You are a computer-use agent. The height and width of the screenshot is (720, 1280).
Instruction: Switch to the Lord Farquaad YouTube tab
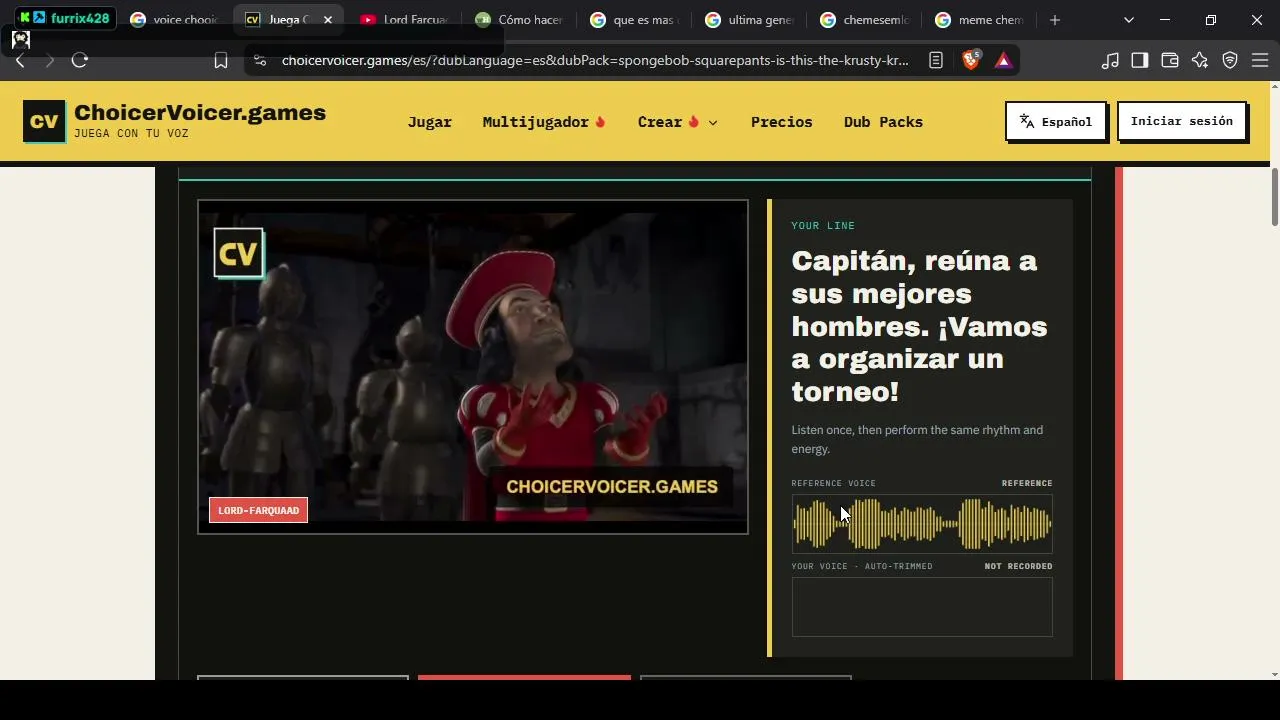pos(405,20)
